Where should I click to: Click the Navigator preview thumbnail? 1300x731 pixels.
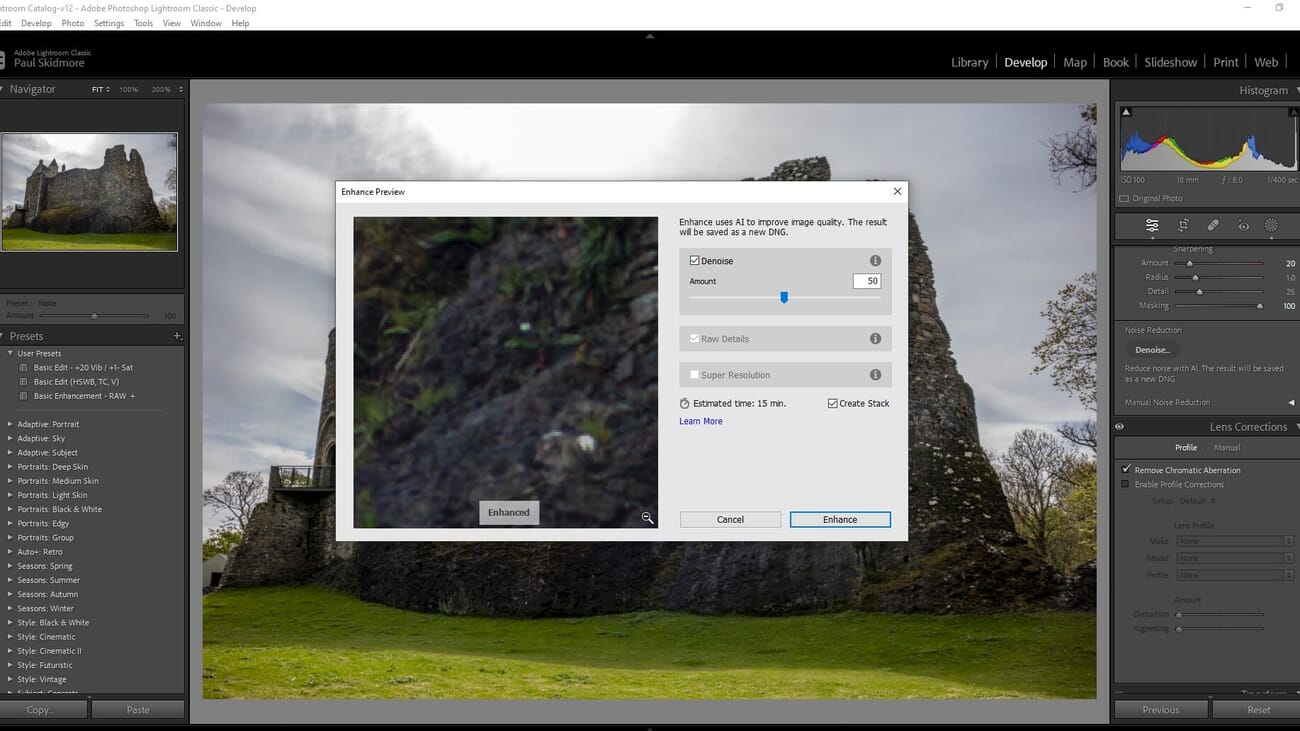coord(90,190)
